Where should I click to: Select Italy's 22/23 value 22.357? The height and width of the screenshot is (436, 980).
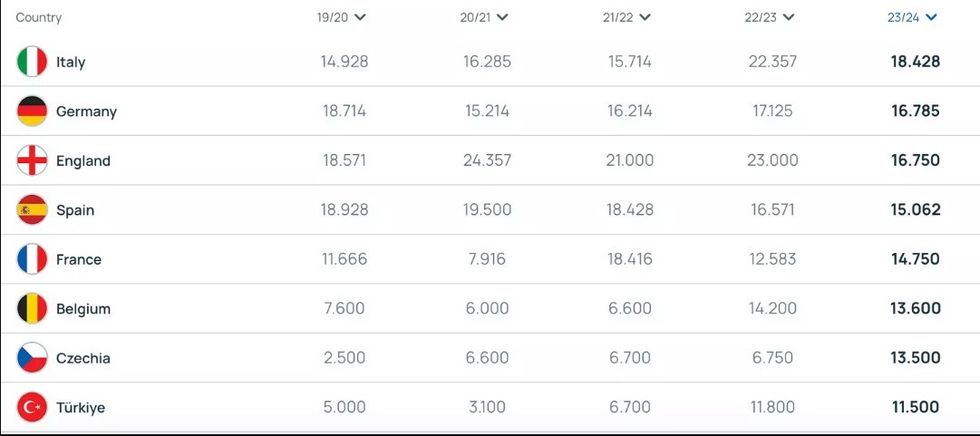(772, 62)
